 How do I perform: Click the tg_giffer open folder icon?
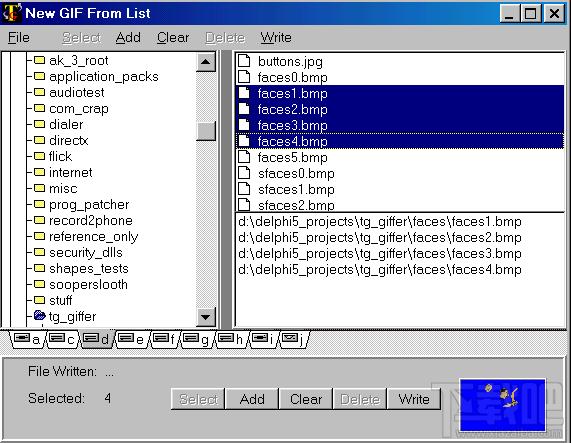pos(39,315)
